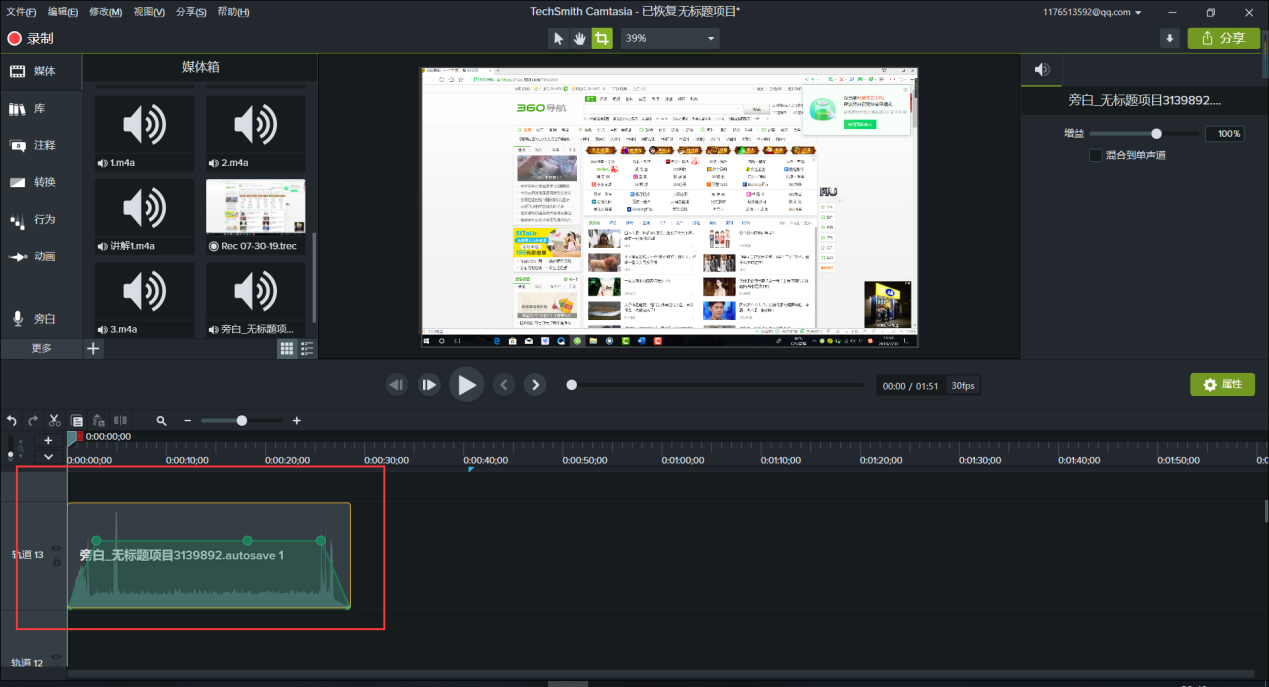Open the 视图(V) menu
1269x687 pixels.
tap(149, 12)
